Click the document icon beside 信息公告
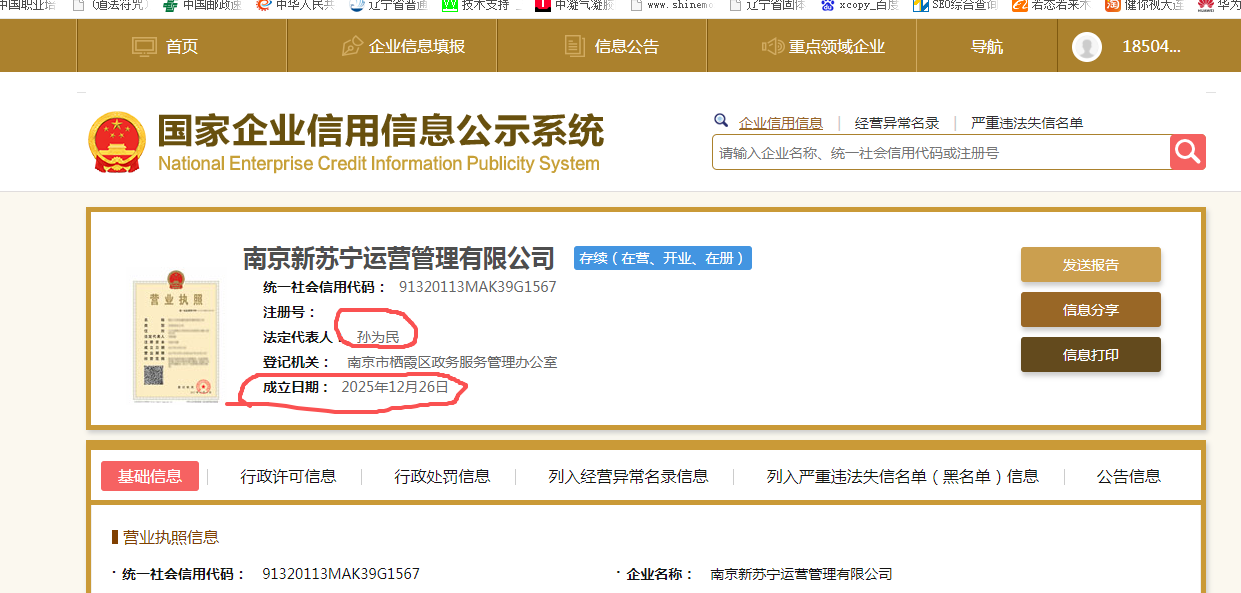This screenshot has height=593, width=1241. (574, 46)
